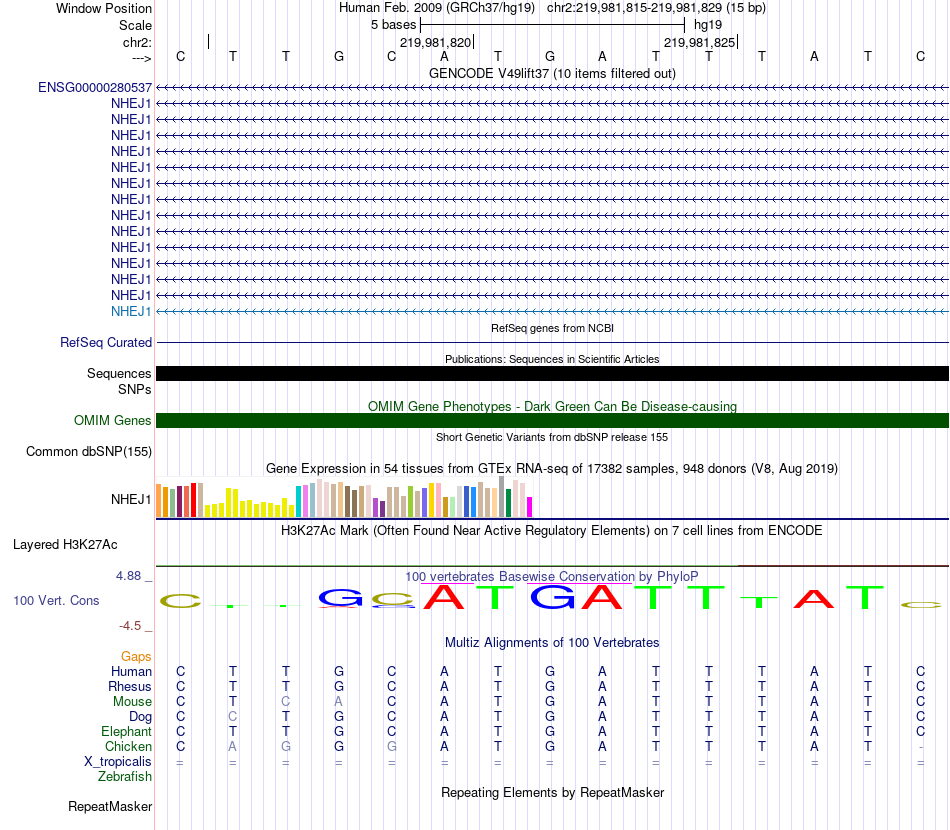Click the ENSG00000280537 transcript arrow line
950x830 pixels.
pyautogui.click(x=552, y=88)
